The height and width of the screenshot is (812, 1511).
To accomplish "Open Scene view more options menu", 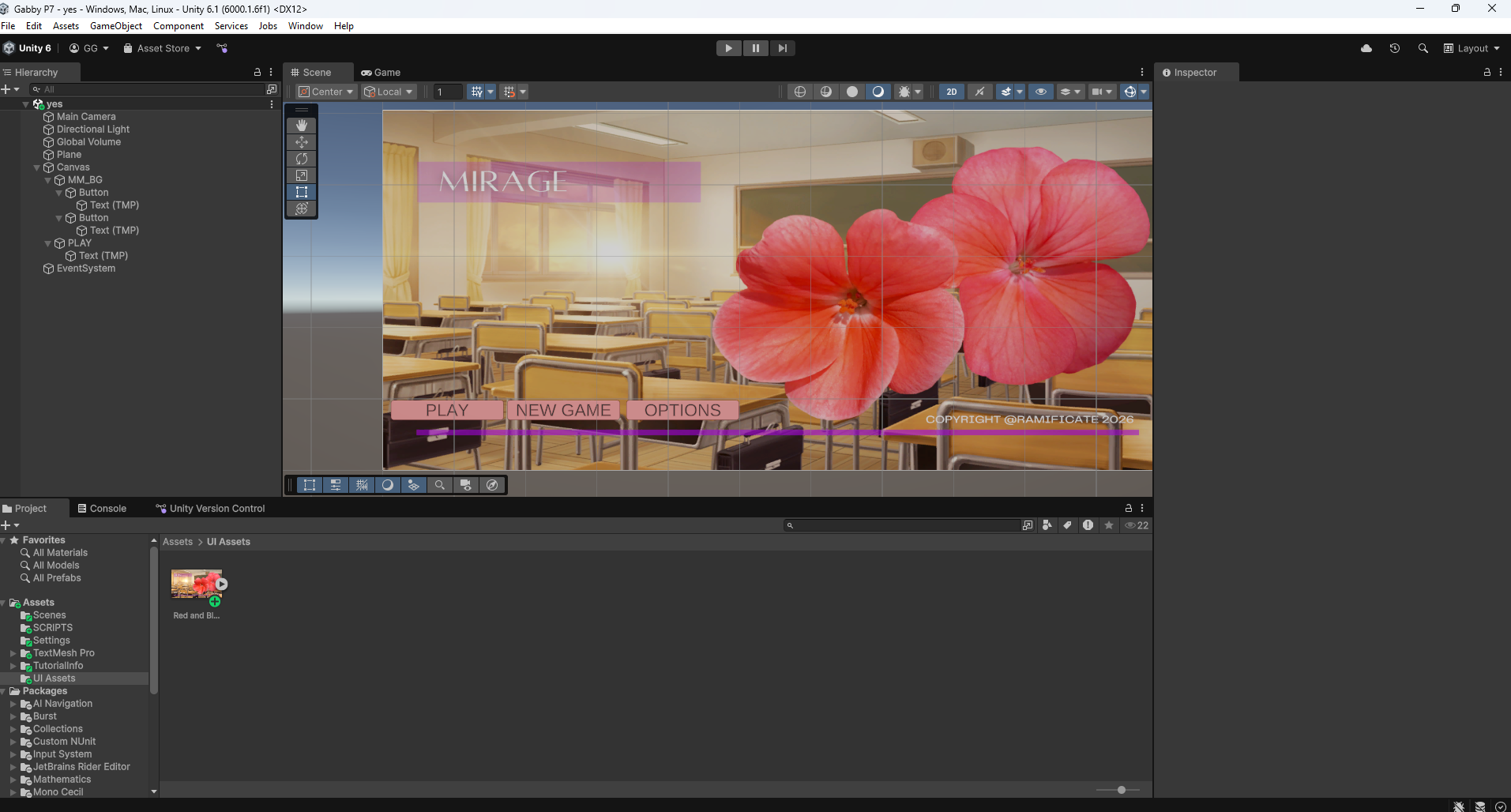I will 1142,72.
